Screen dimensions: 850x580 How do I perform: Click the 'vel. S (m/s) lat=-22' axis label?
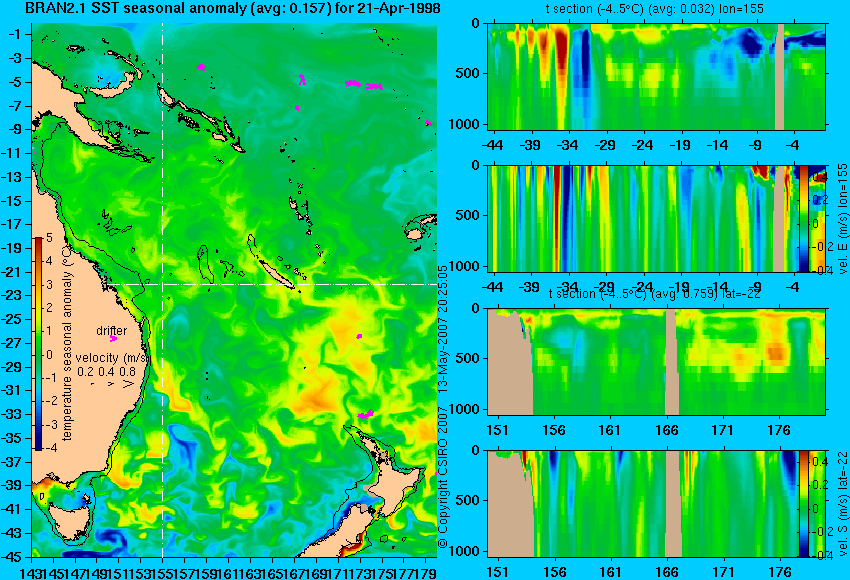pos(842,503)
